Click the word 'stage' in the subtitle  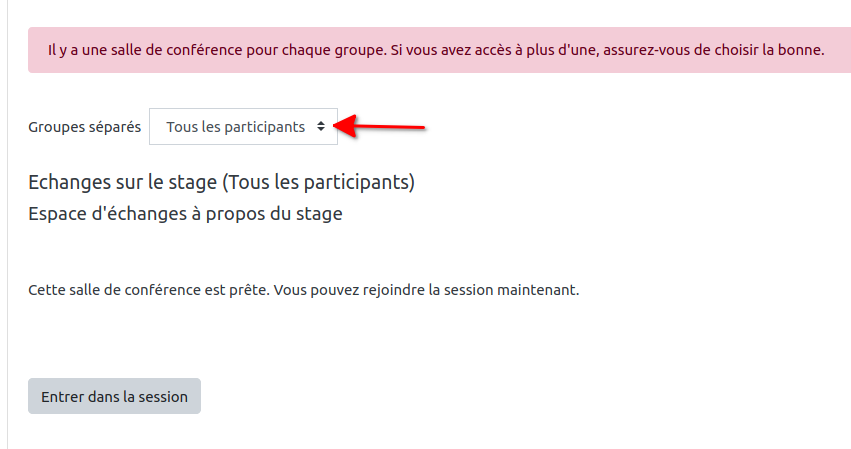[320, 214]
